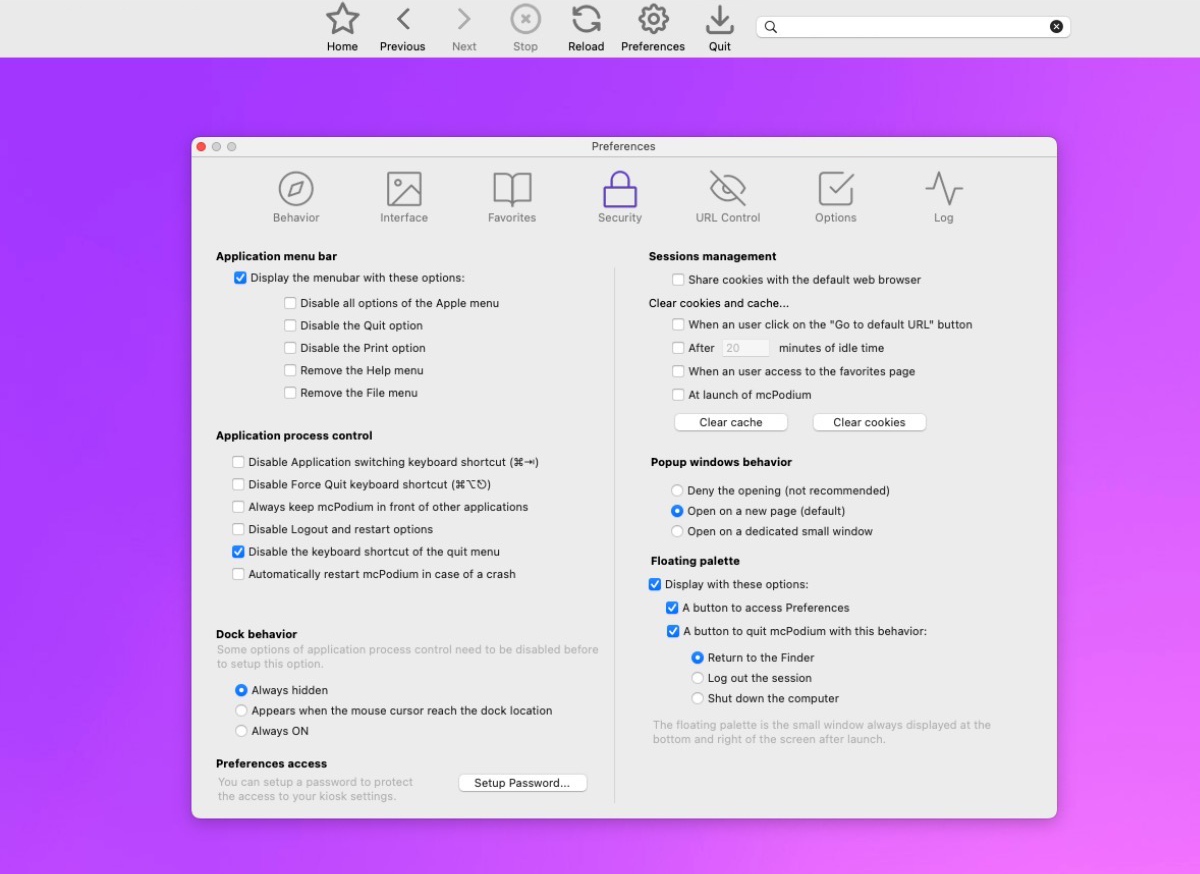The image size is (1200, 874).
Task: Check Disable Force Quit keyboard shortcut
Action: 238,484
